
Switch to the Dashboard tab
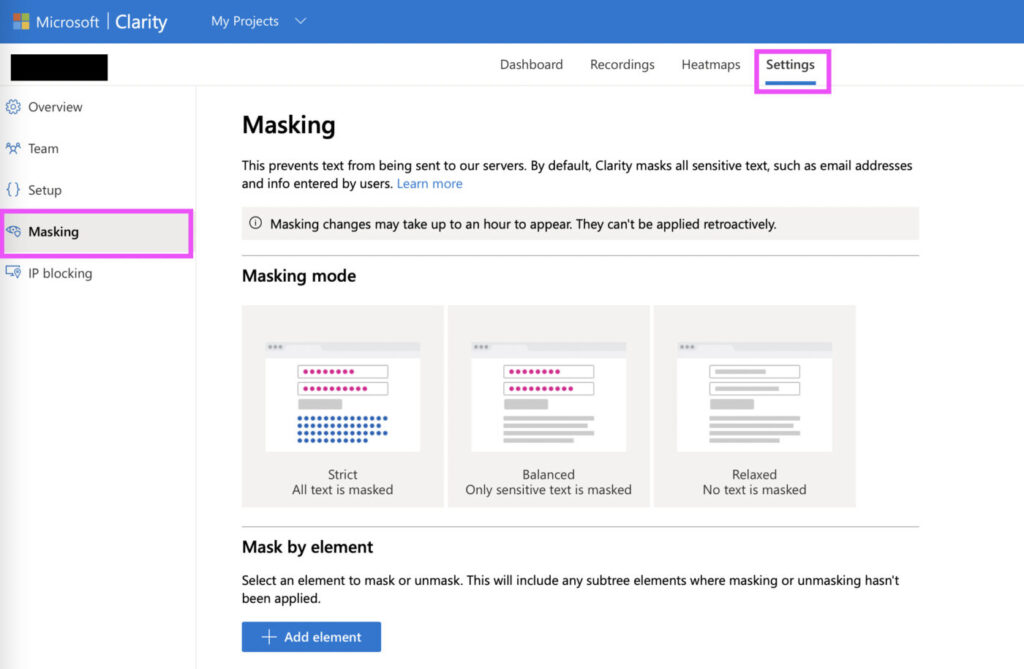531,65
